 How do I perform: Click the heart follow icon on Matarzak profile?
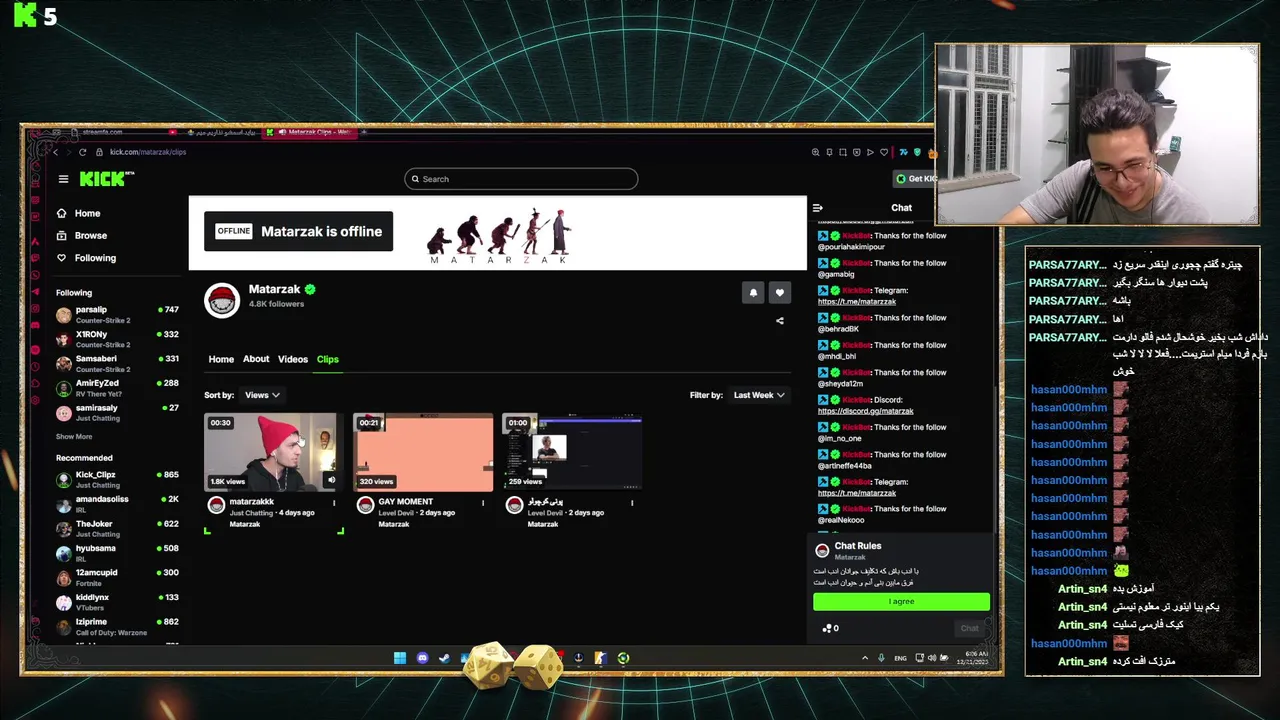779,292
